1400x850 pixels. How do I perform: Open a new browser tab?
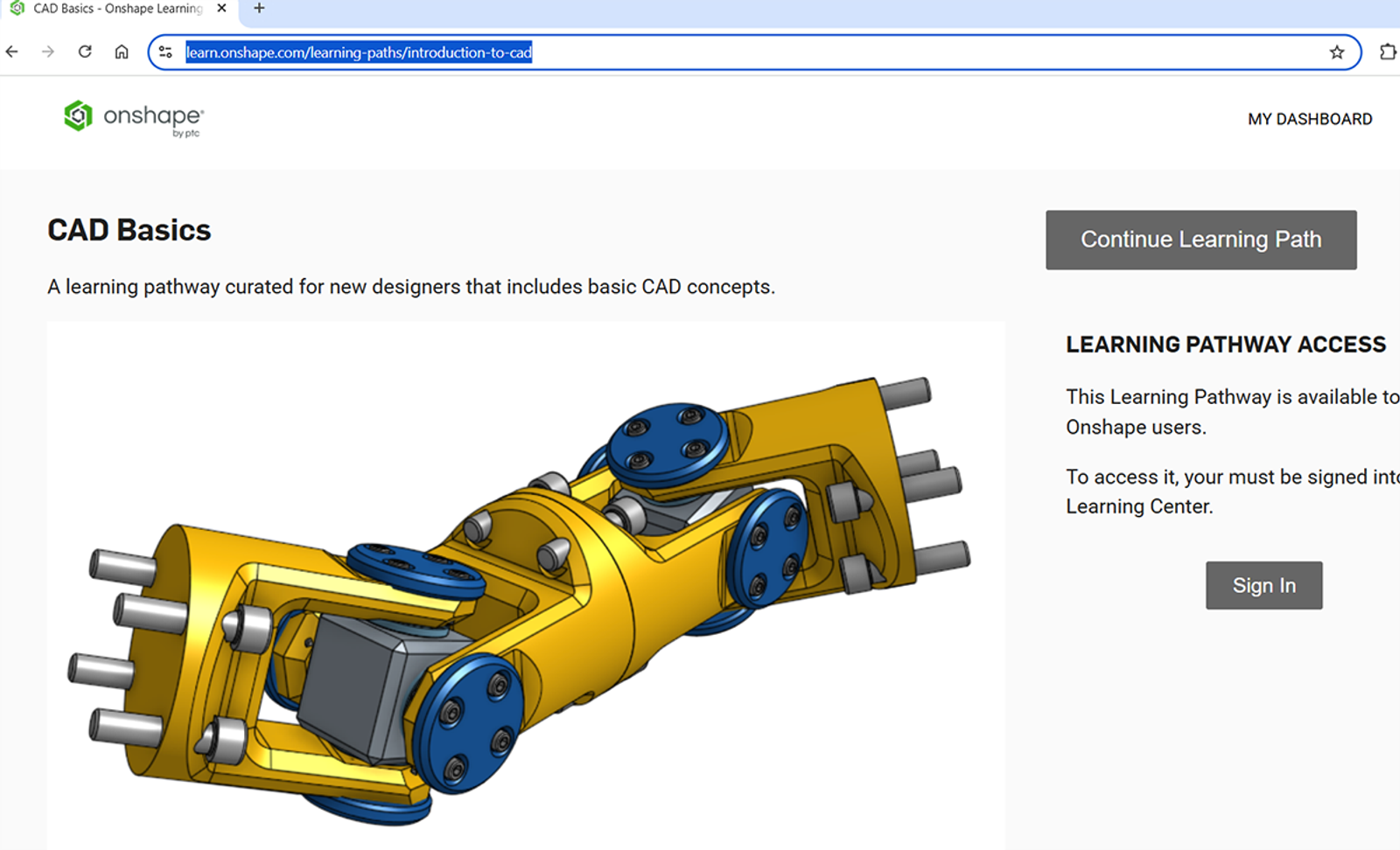pos(257,9)
